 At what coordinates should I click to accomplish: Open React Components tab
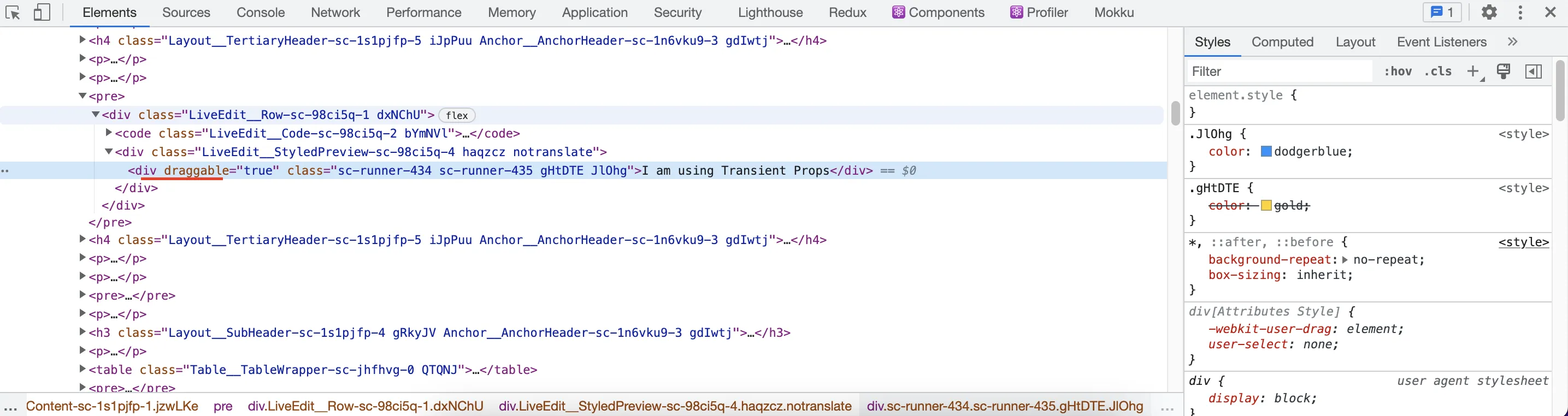(x=938, y=13)
